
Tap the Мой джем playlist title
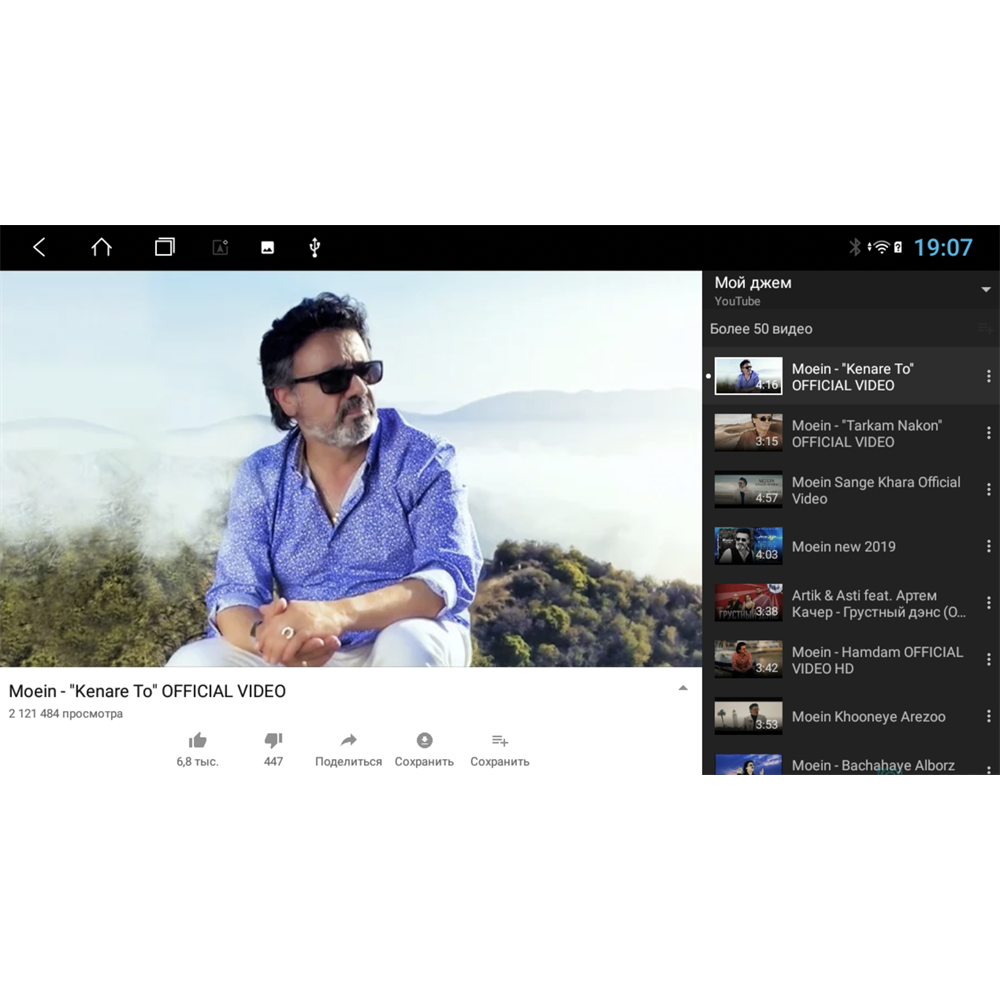tap(753, 283)
